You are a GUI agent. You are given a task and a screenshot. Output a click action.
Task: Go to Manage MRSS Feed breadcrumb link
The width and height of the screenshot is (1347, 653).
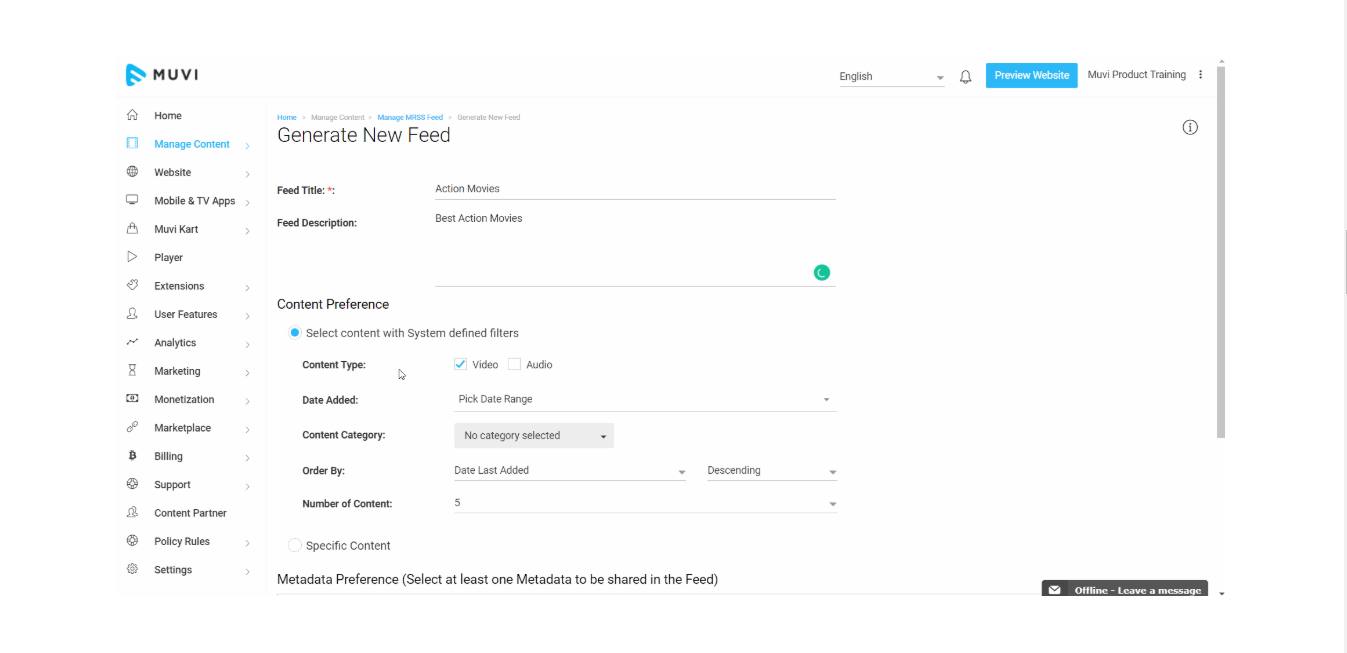pyautogui.click(x=410, y=118)
